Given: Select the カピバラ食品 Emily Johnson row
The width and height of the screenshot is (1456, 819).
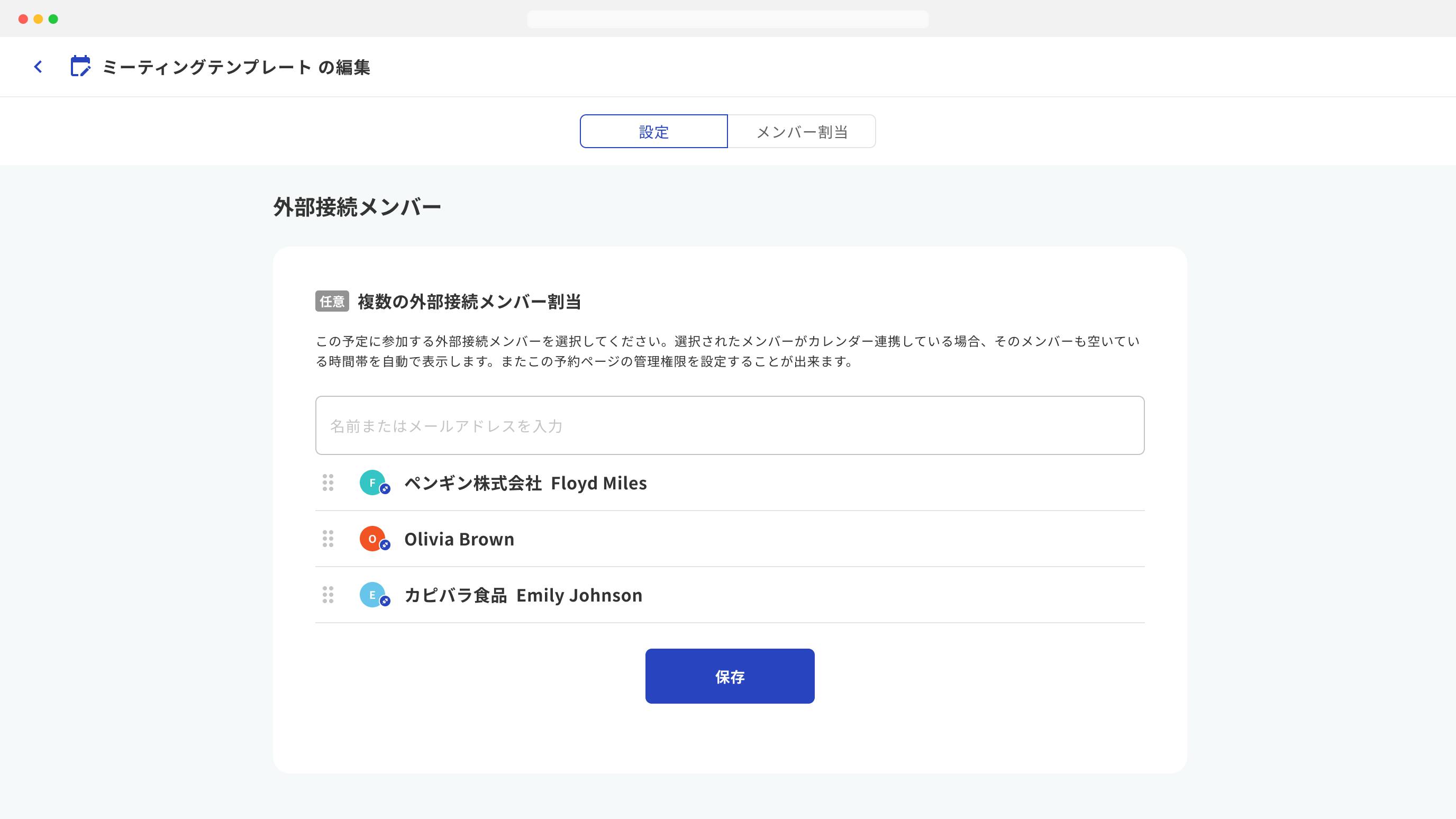Looking at the screenshot, I should [523, 595].
